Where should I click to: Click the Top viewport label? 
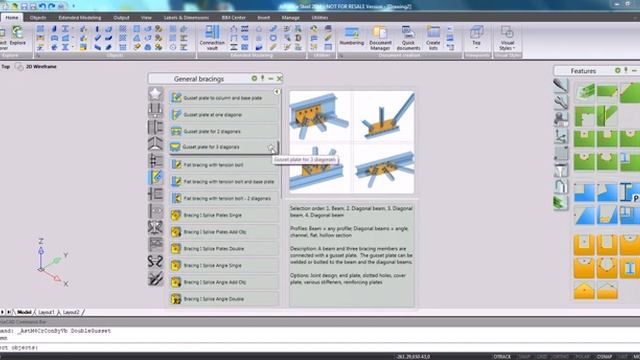click(x=5, y=67)
